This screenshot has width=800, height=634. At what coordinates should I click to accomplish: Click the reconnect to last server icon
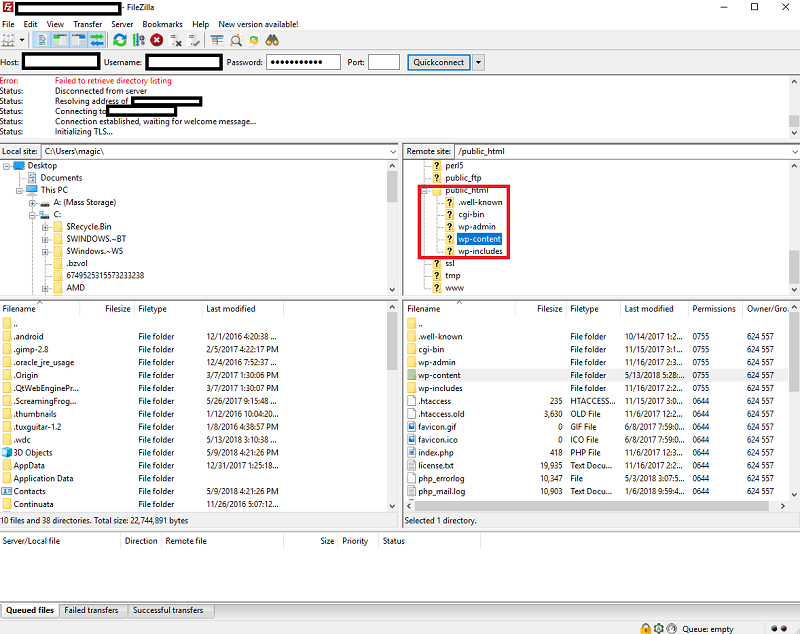point(194,40)
